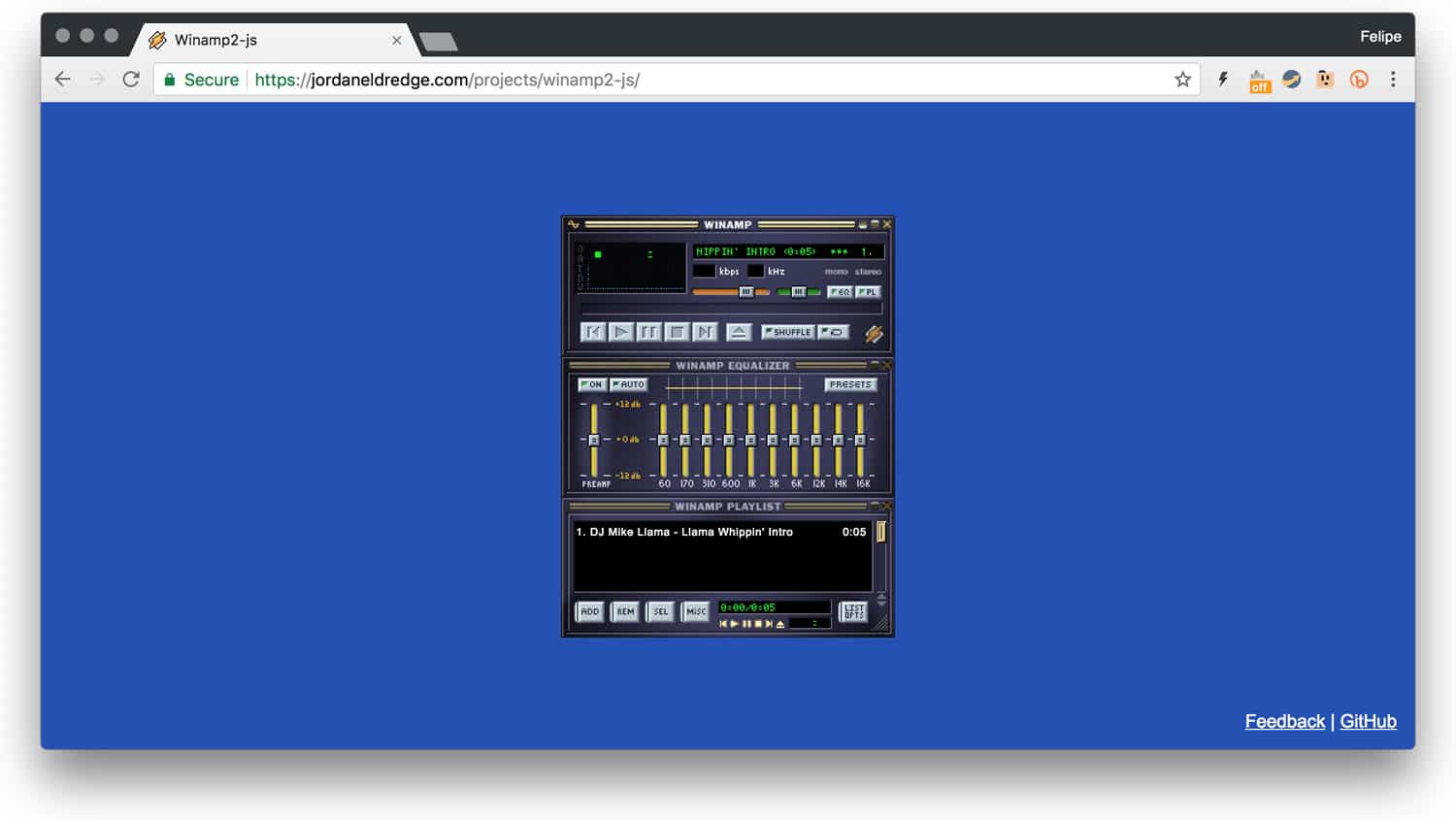Skip to the next track
Image resolution: width=1456 pixels, height=820 pixels.
(703, 332)
